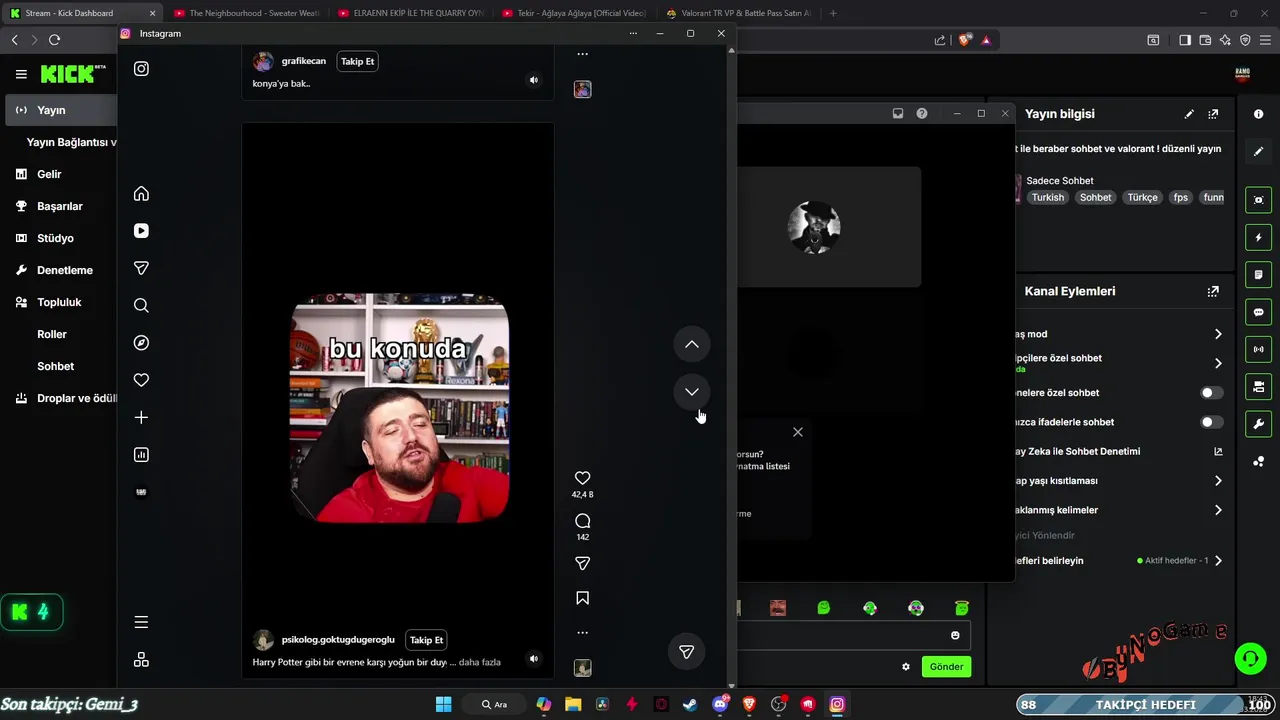Open the Instagram dashboard chart icon

[x=141, y=455]
